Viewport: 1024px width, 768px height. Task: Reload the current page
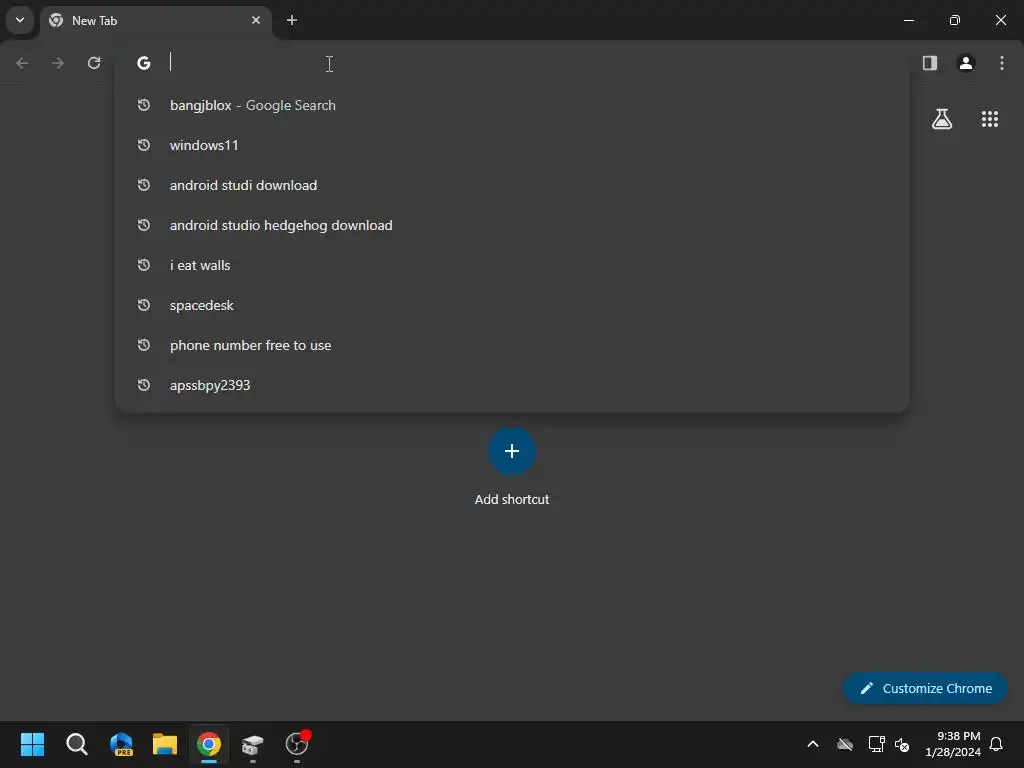click(94, 63)
